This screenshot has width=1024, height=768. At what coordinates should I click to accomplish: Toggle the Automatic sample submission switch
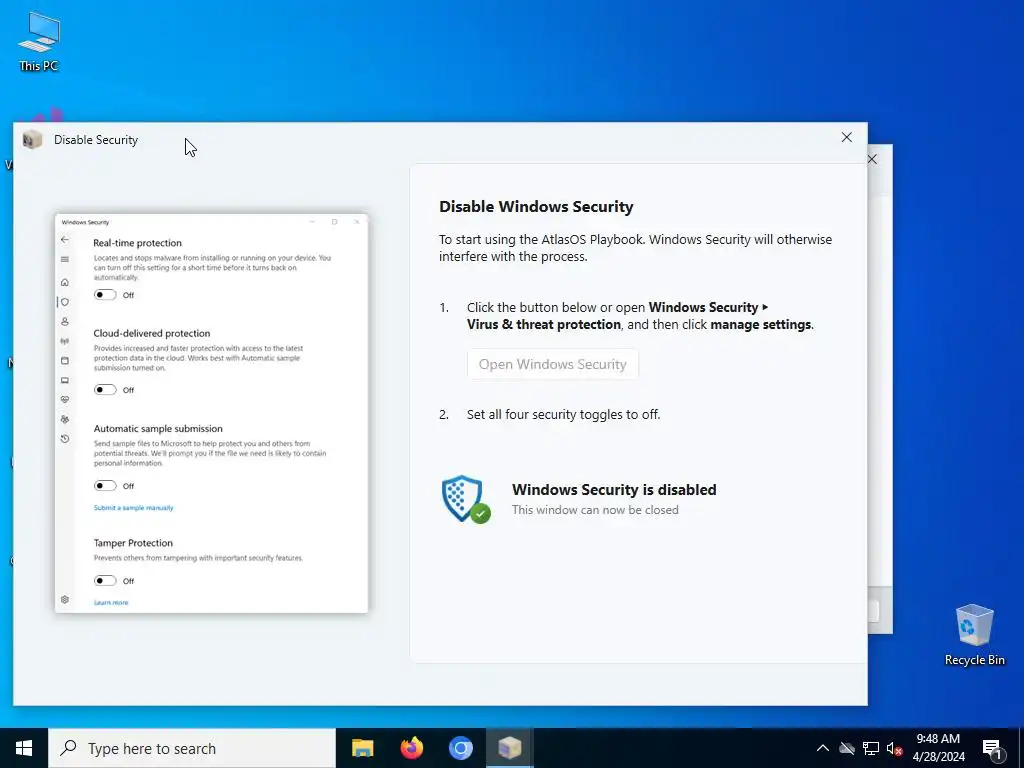click(105, 485)
